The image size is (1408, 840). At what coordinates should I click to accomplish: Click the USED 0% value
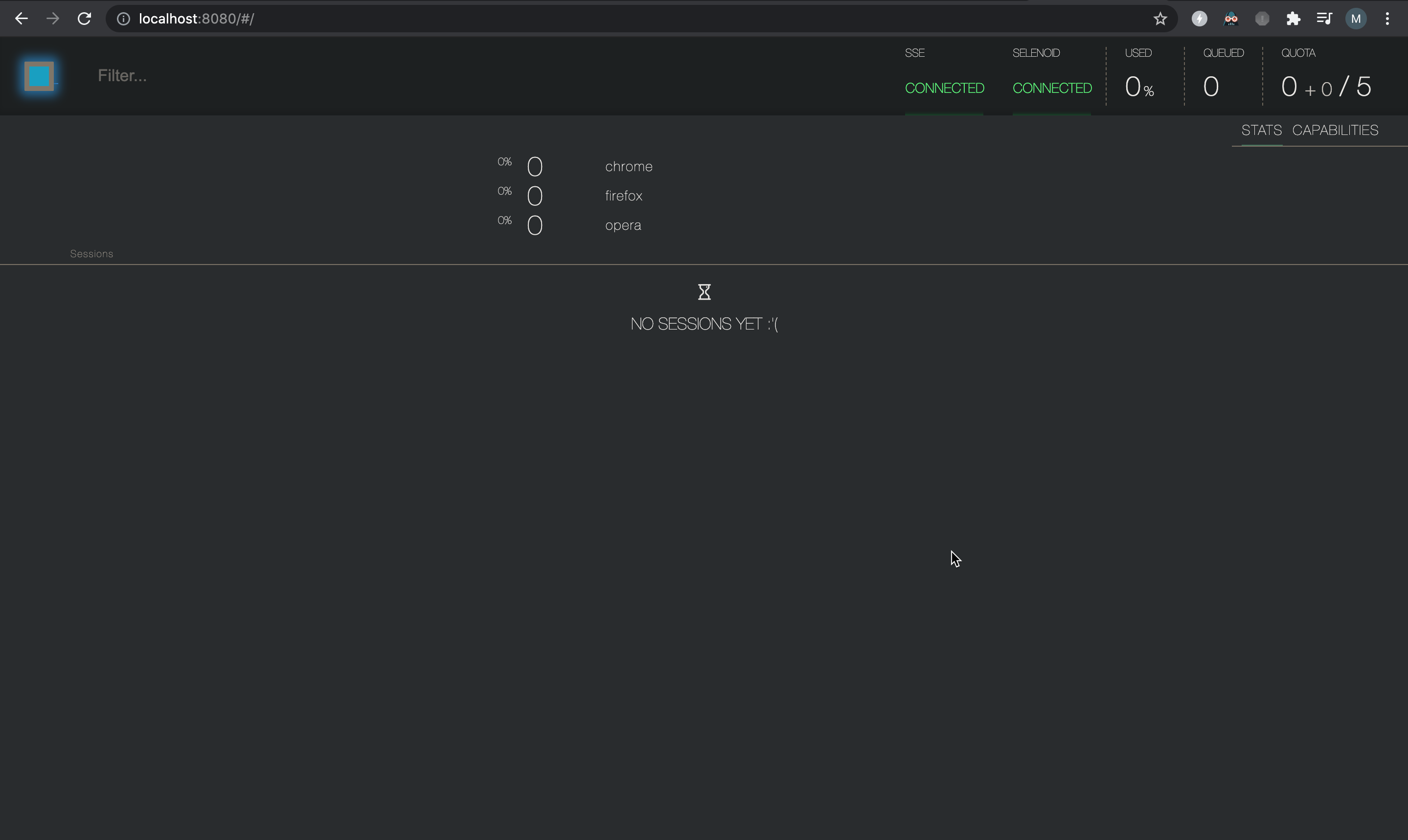(x=1139, y=87)
